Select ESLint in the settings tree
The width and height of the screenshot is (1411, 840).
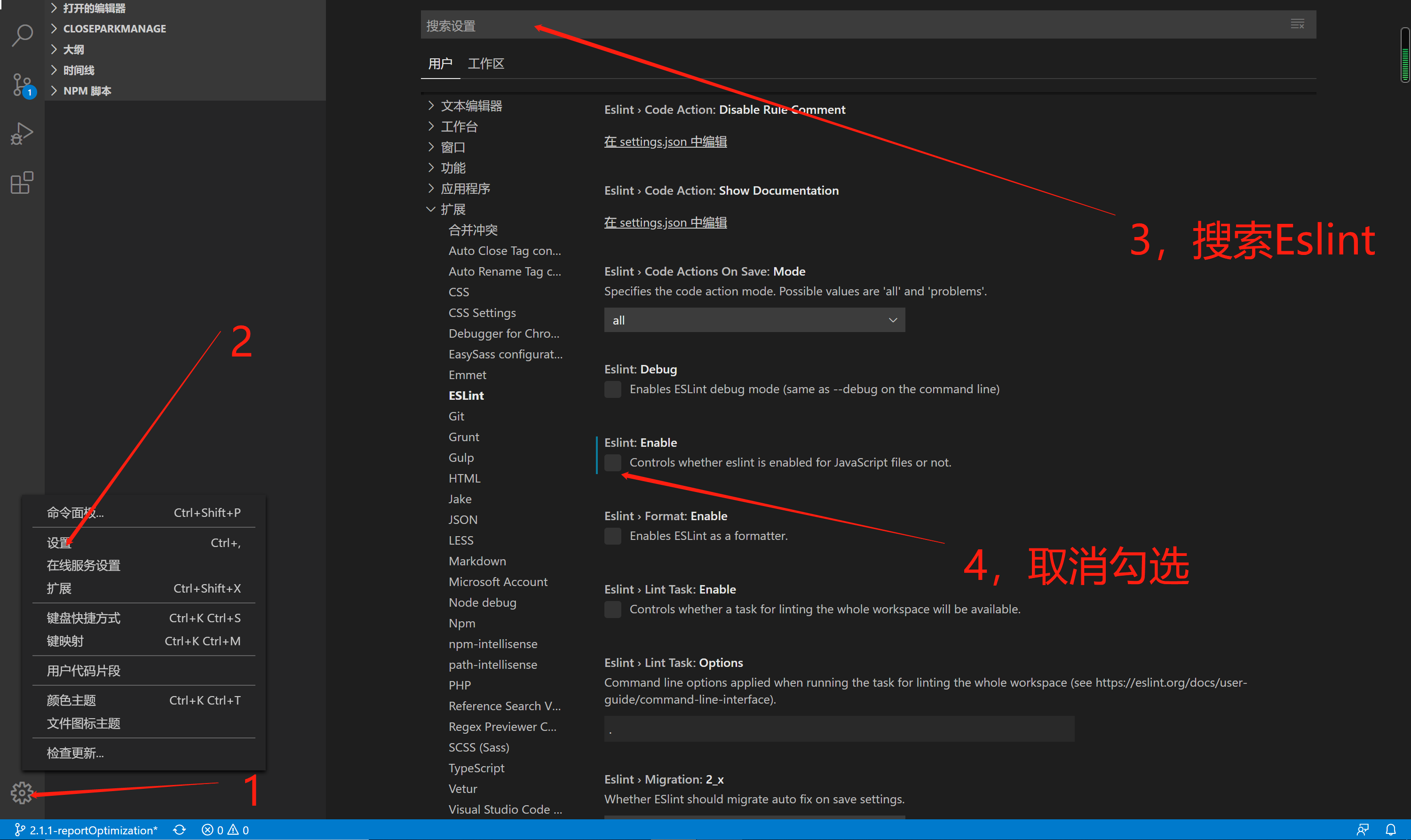pyautogui.click(x=467, y=396)
